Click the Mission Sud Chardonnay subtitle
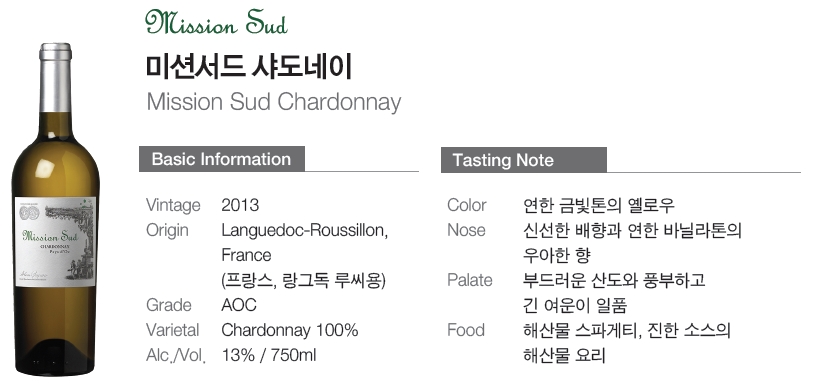813x383 pixels. pyautogui.click(x=274, y=102)
